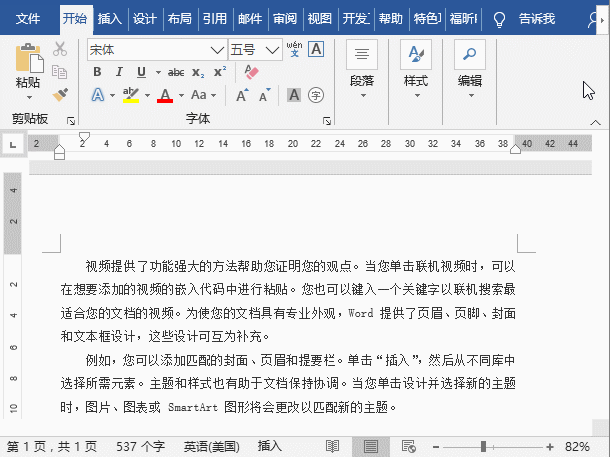Apply red font color
Viewport: 610px width, 457px height.
[165, 95]
